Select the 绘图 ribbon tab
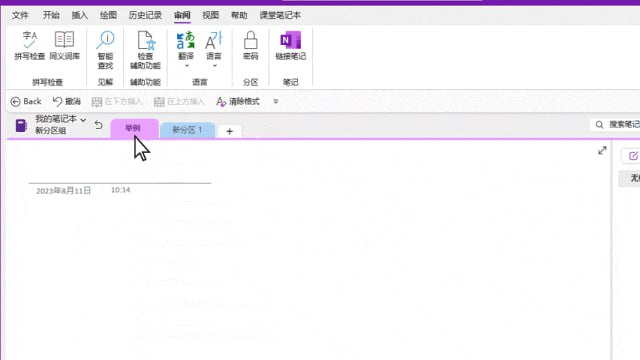The image size is (640, 360). point(108,16)
